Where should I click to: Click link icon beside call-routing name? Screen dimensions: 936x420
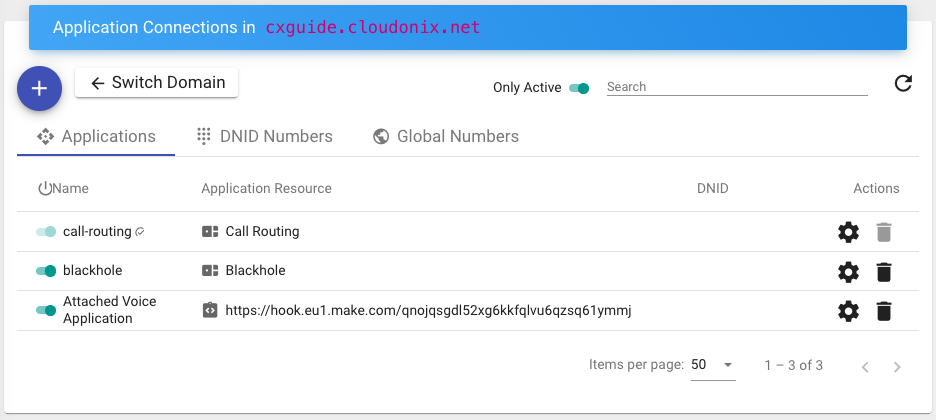coord(140,232)
